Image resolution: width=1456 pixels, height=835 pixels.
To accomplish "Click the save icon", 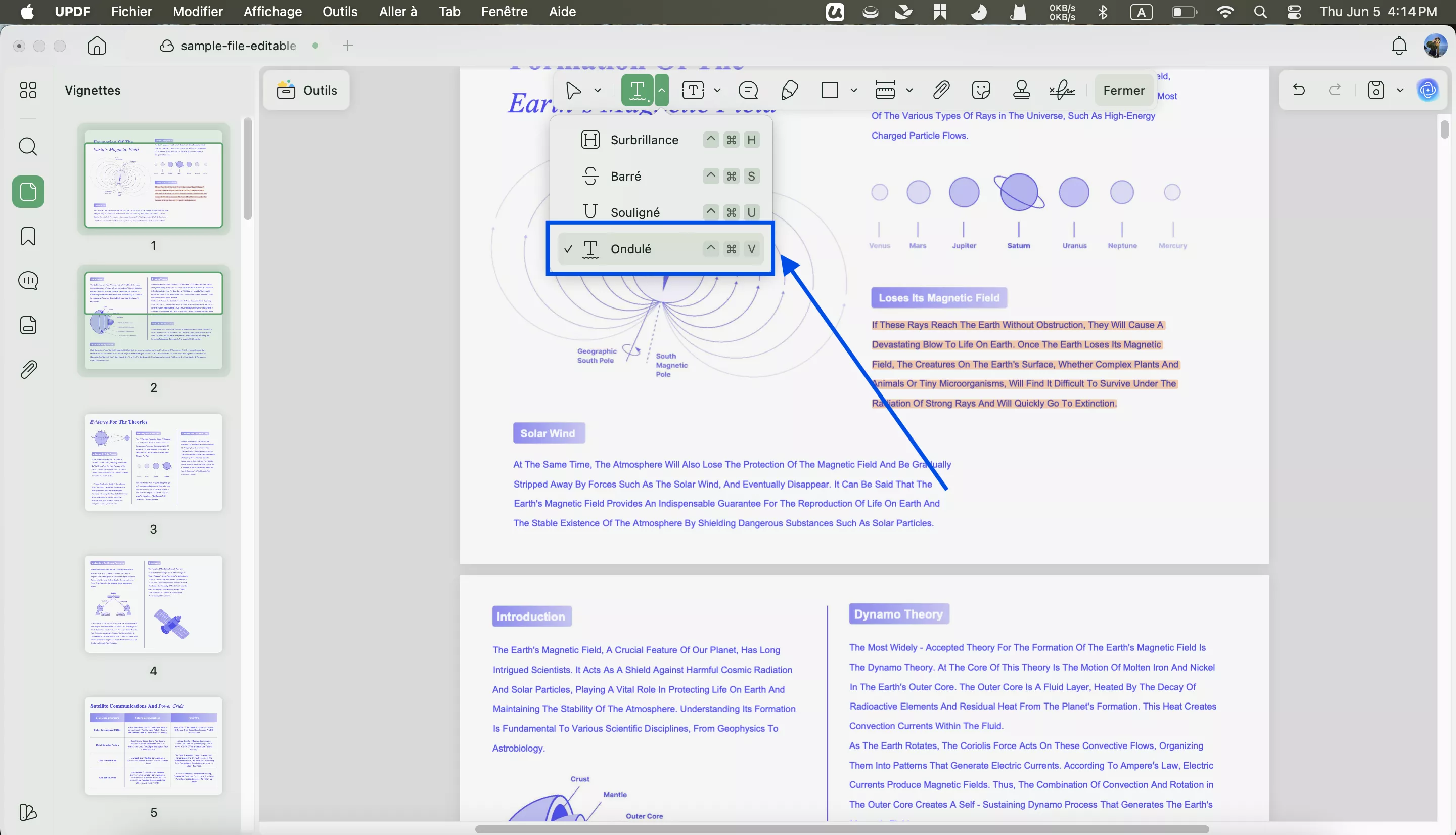I will tap(1376, 90).
